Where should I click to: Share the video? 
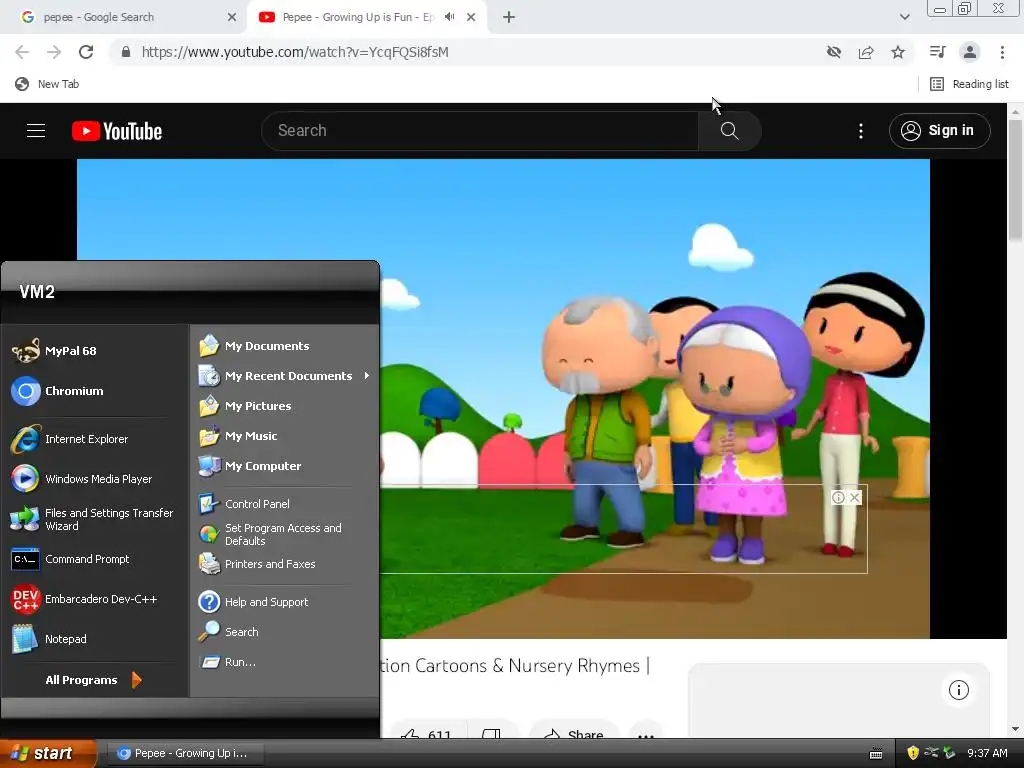[575, 731]
